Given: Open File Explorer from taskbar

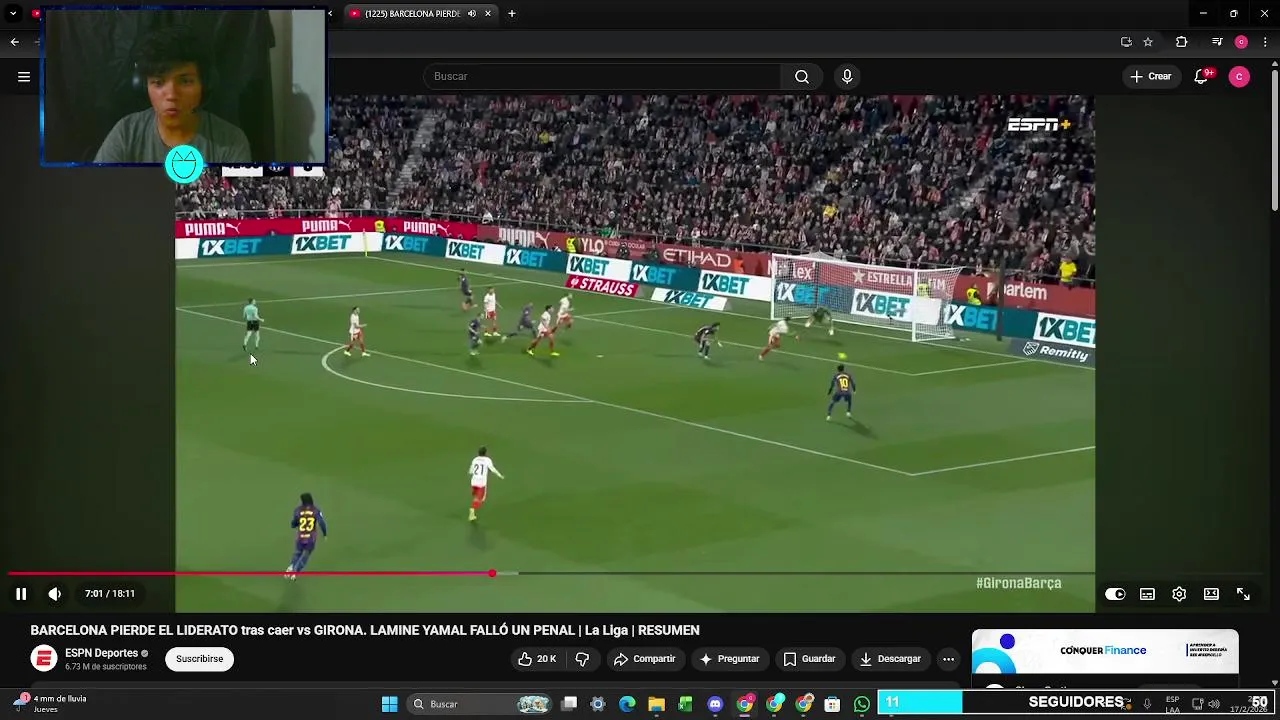Looking at the screenshot, I should coord(656,704).
